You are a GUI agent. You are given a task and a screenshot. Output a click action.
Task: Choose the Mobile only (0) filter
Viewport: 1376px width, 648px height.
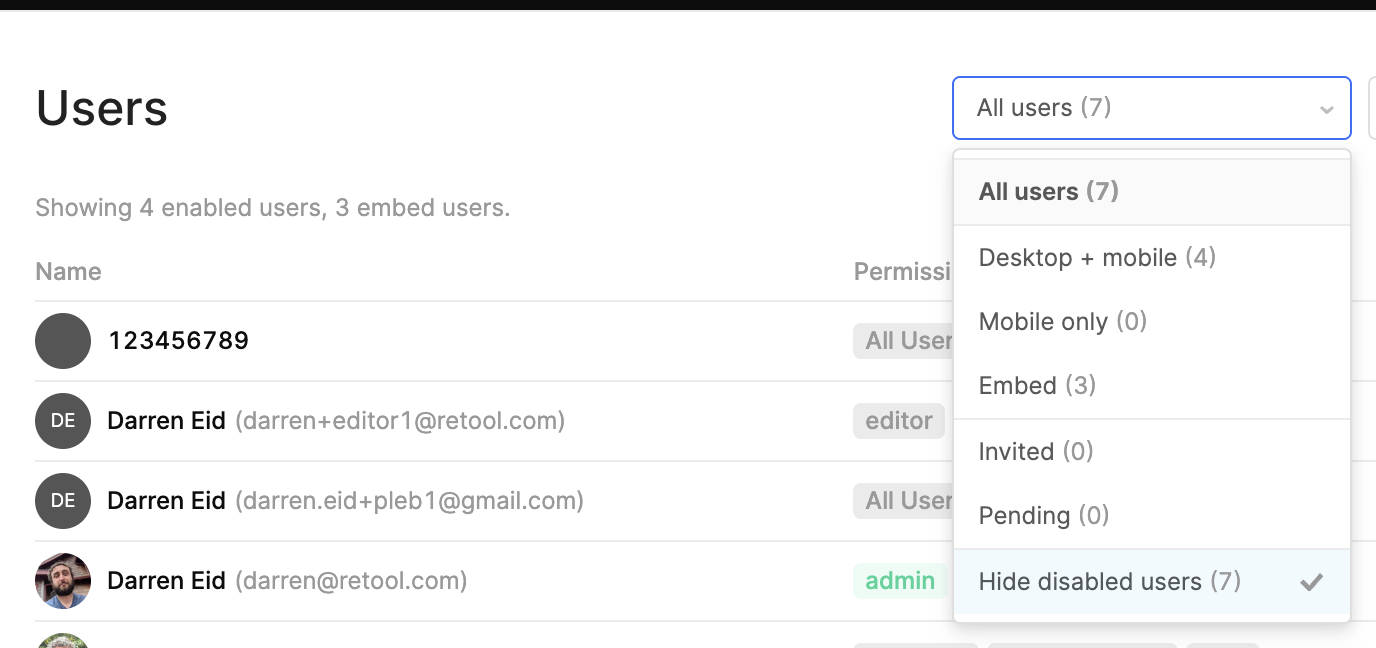point(1152,322)
